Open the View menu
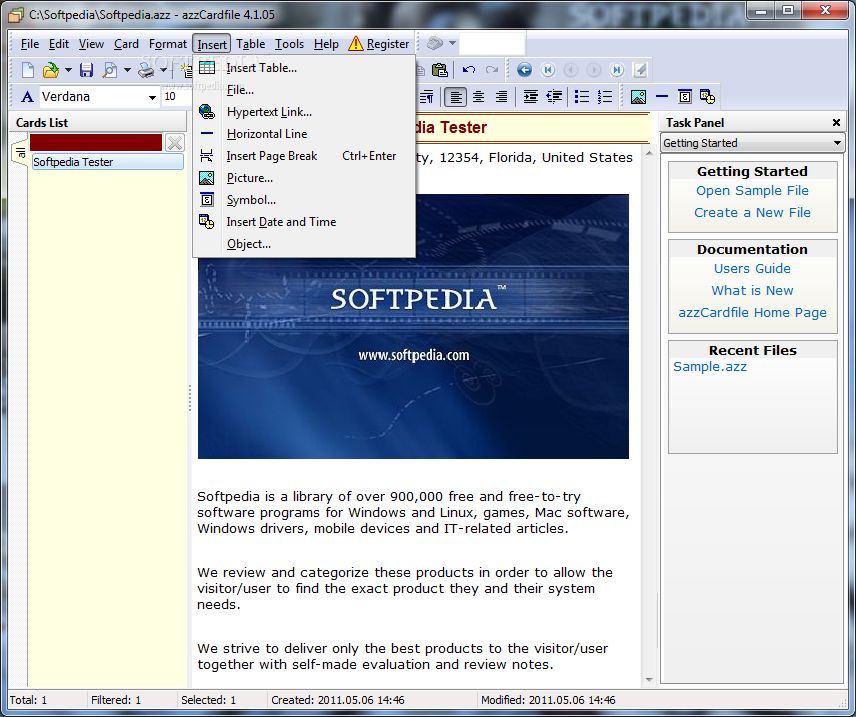This screenshot has height=717, width=856. click(x=91, y=44)
